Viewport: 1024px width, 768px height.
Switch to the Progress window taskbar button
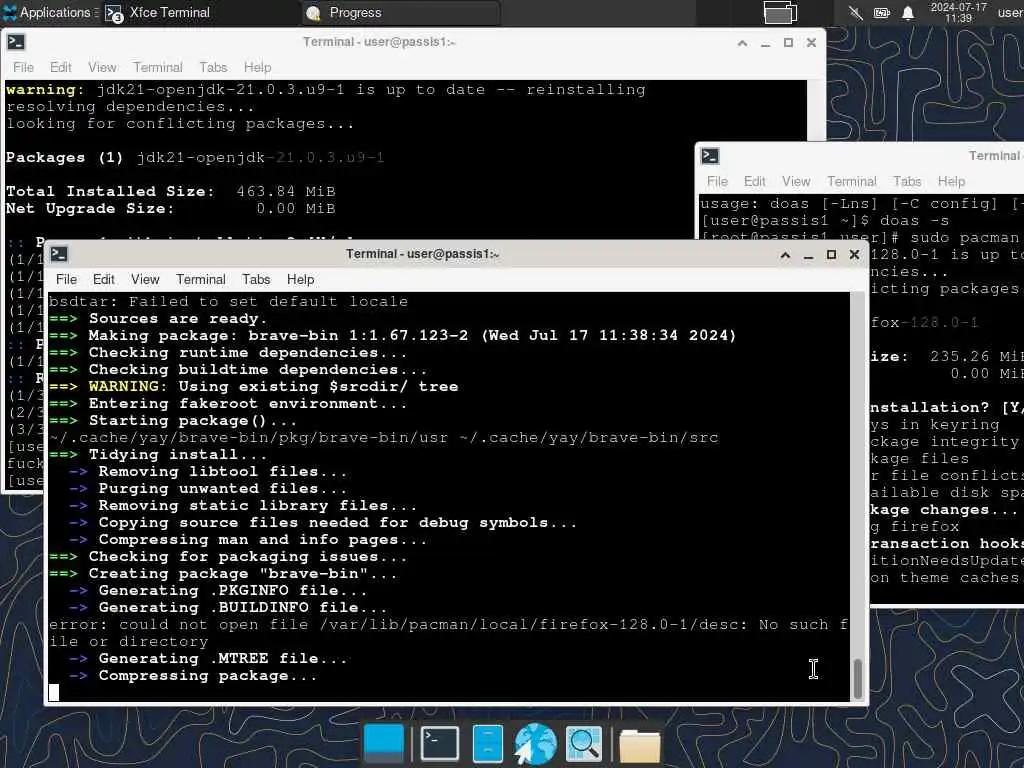pyautogui.click(x=401, y=12)
